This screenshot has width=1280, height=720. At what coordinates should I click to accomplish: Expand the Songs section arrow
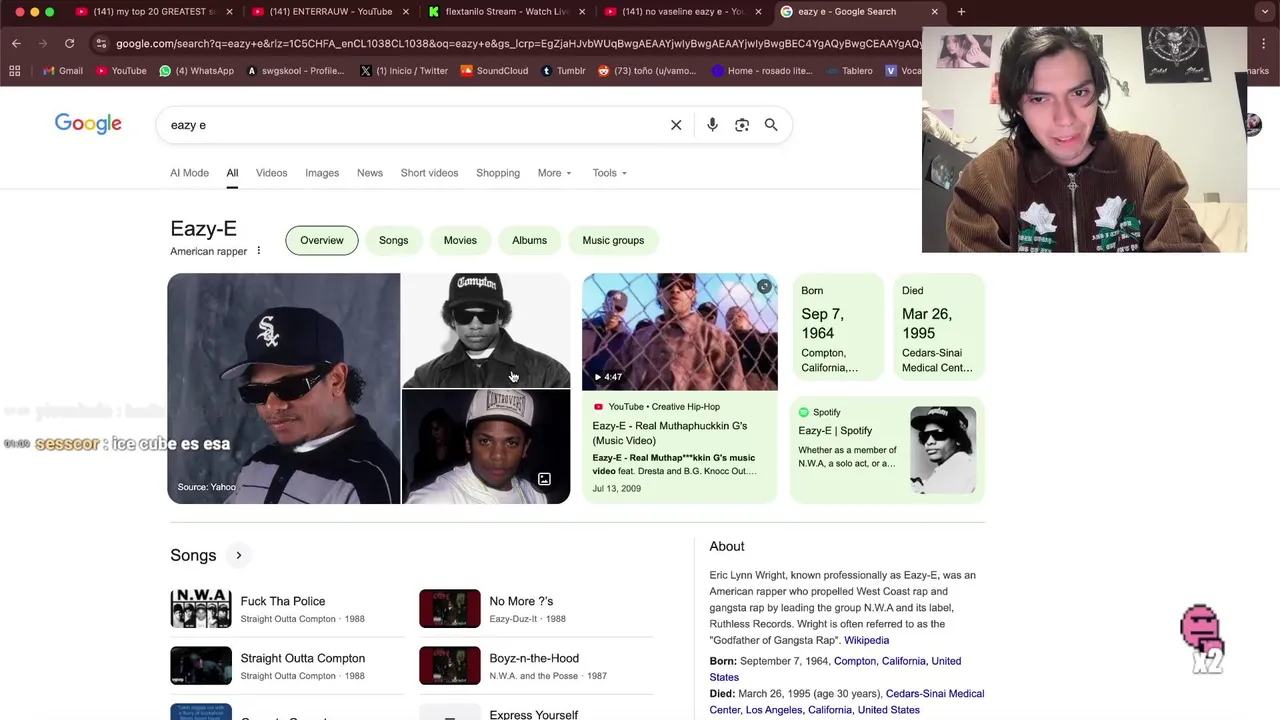click(238, 555)
